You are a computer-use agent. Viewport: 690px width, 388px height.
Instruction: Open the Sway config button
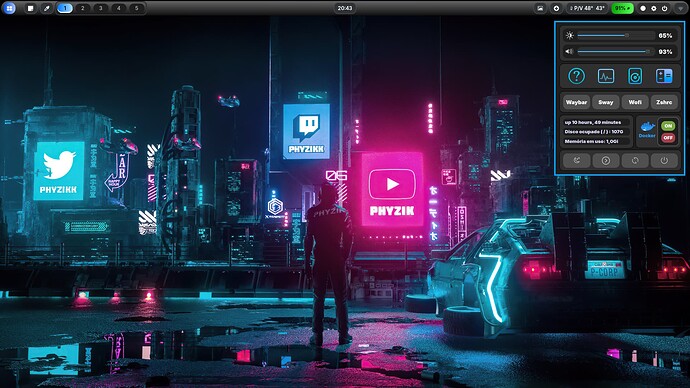coord(606,102)
